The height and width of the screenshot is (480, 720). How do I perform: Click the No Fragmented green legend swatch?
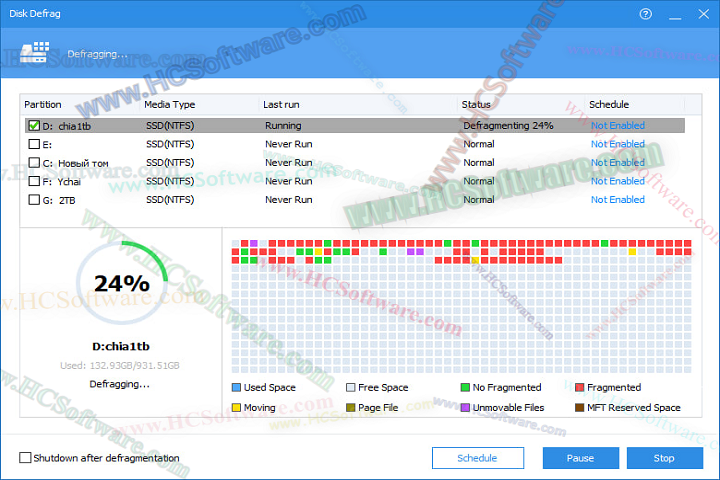tap(465, 387)
